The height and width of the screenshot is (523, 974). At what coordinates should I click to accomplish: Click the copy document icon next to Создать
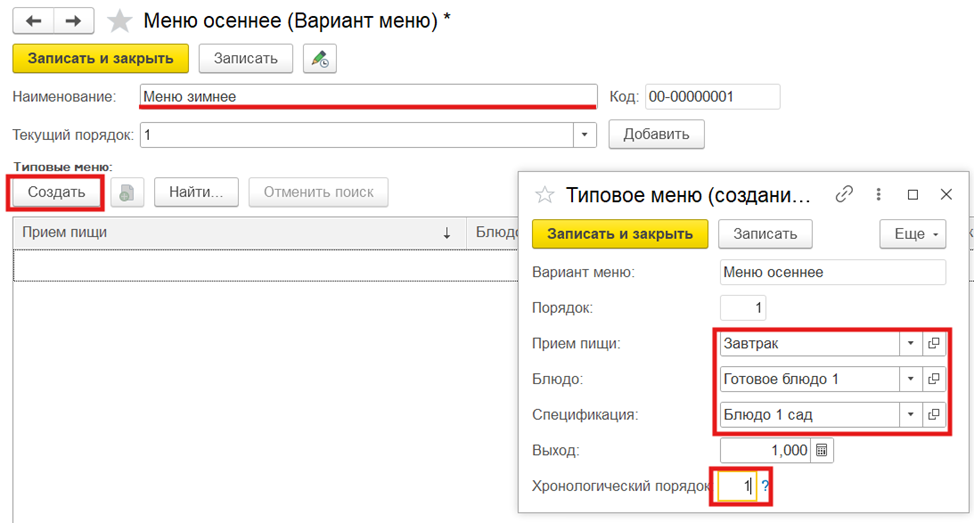127,193
